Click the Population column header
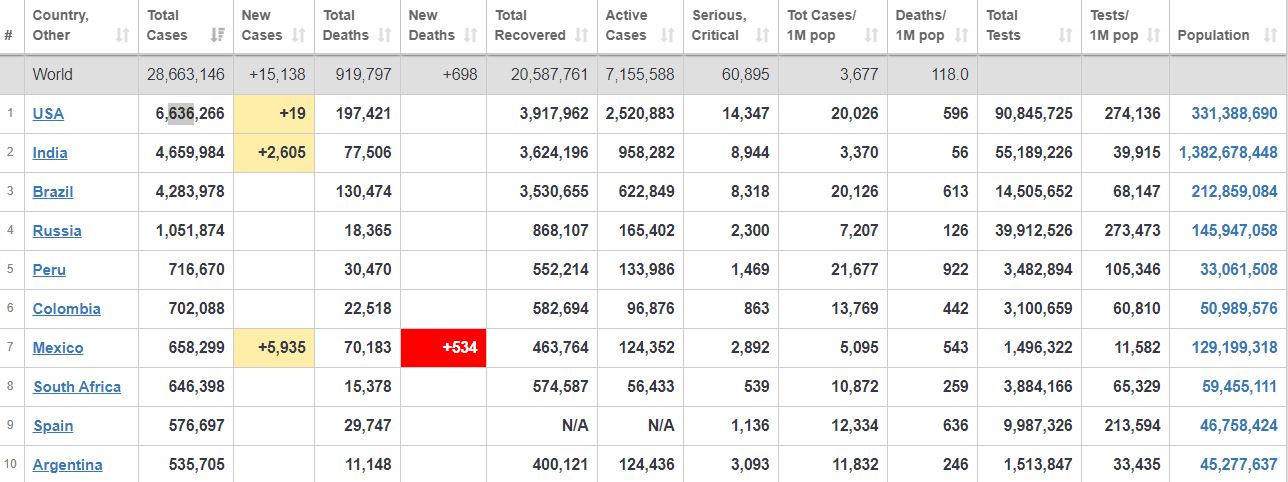Viewport: 1288px width, 482px height. click(1228, 27)
